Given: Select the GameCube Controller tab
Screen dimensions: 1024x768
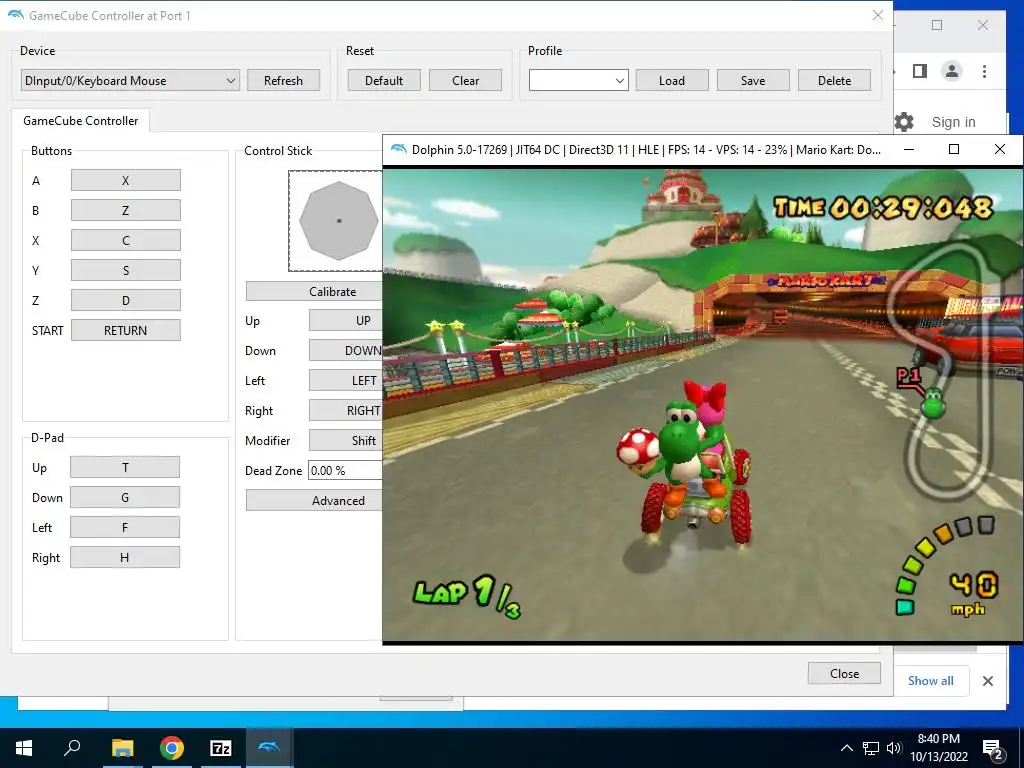Looking at the screenshot, I should 80,120.
